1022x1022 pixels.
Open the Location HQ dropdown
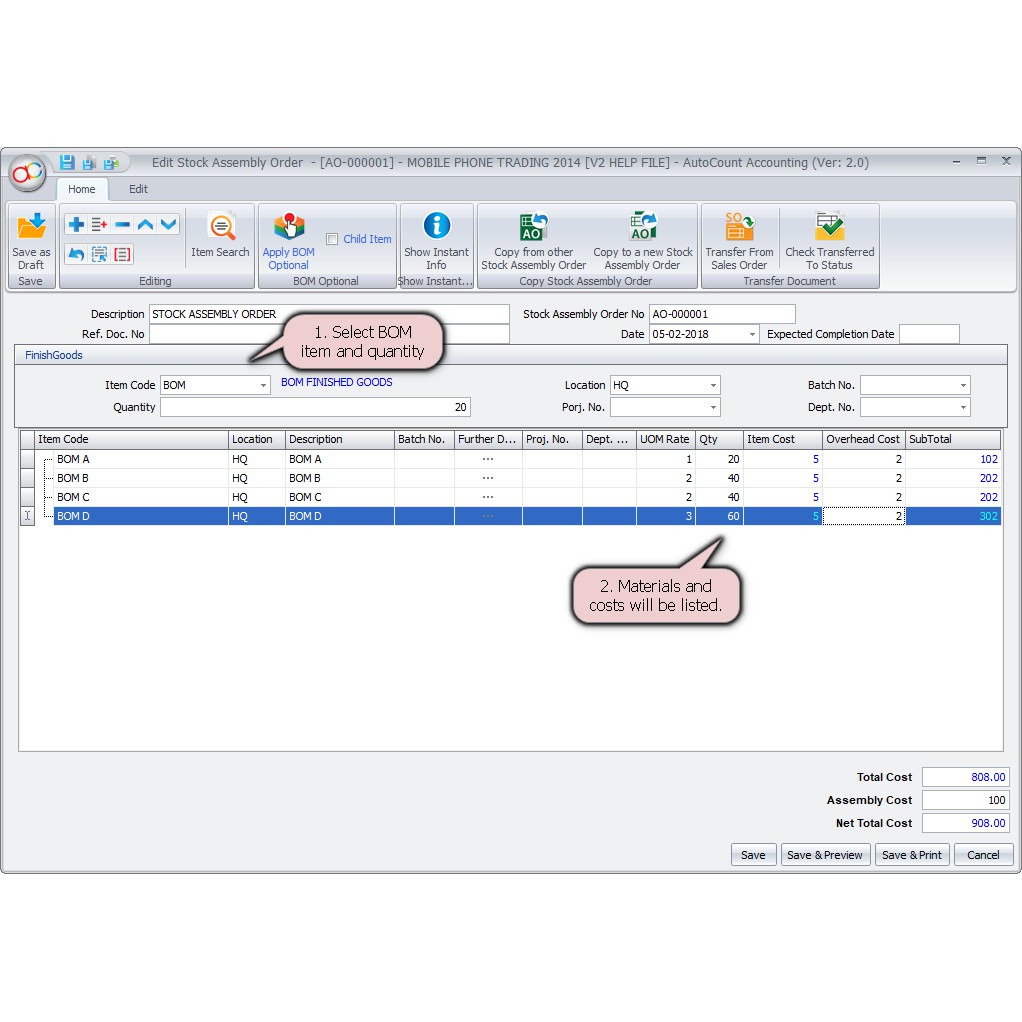(x=713, y=386)
